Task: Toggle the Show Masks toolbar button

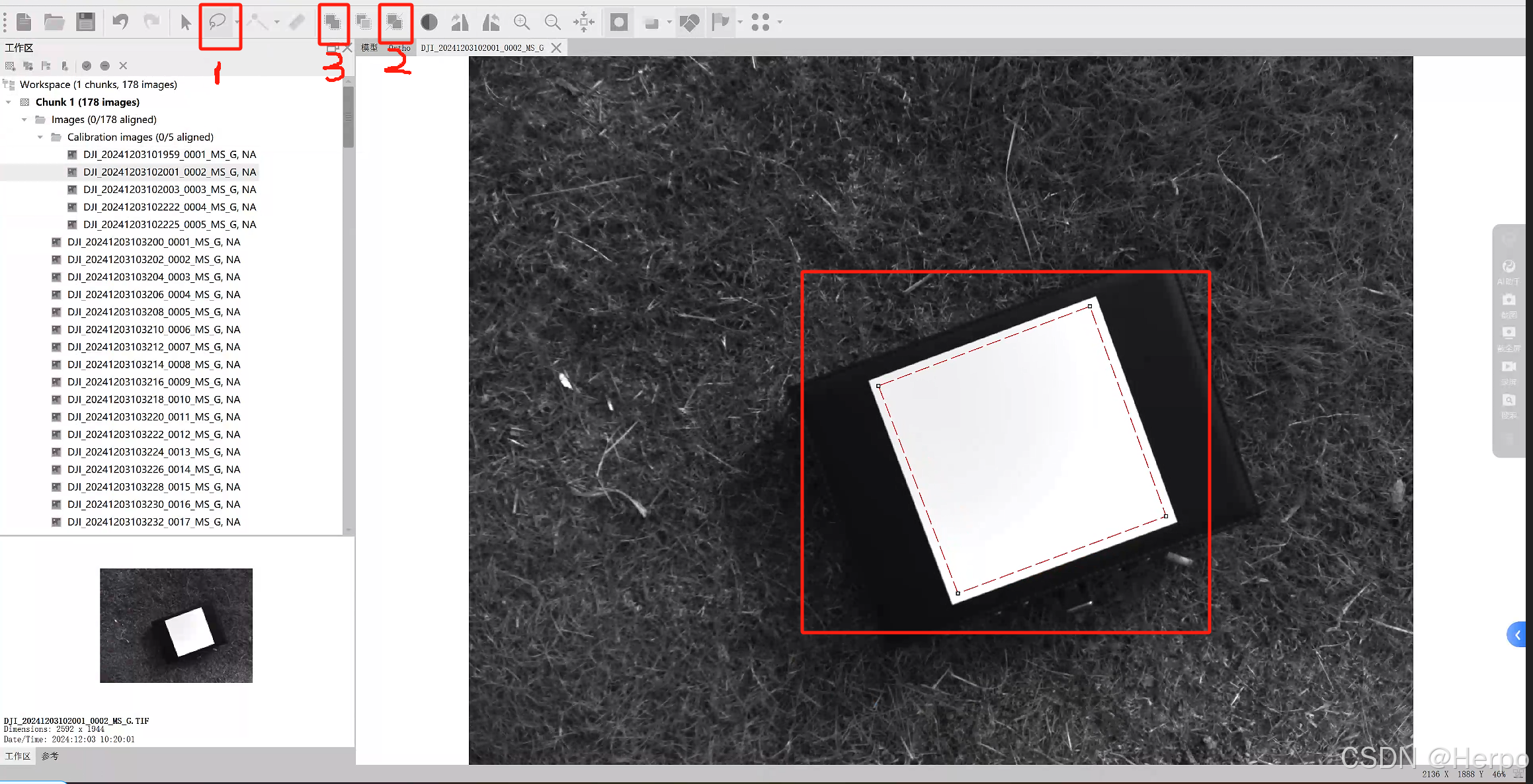Action: tap(619, 22)
